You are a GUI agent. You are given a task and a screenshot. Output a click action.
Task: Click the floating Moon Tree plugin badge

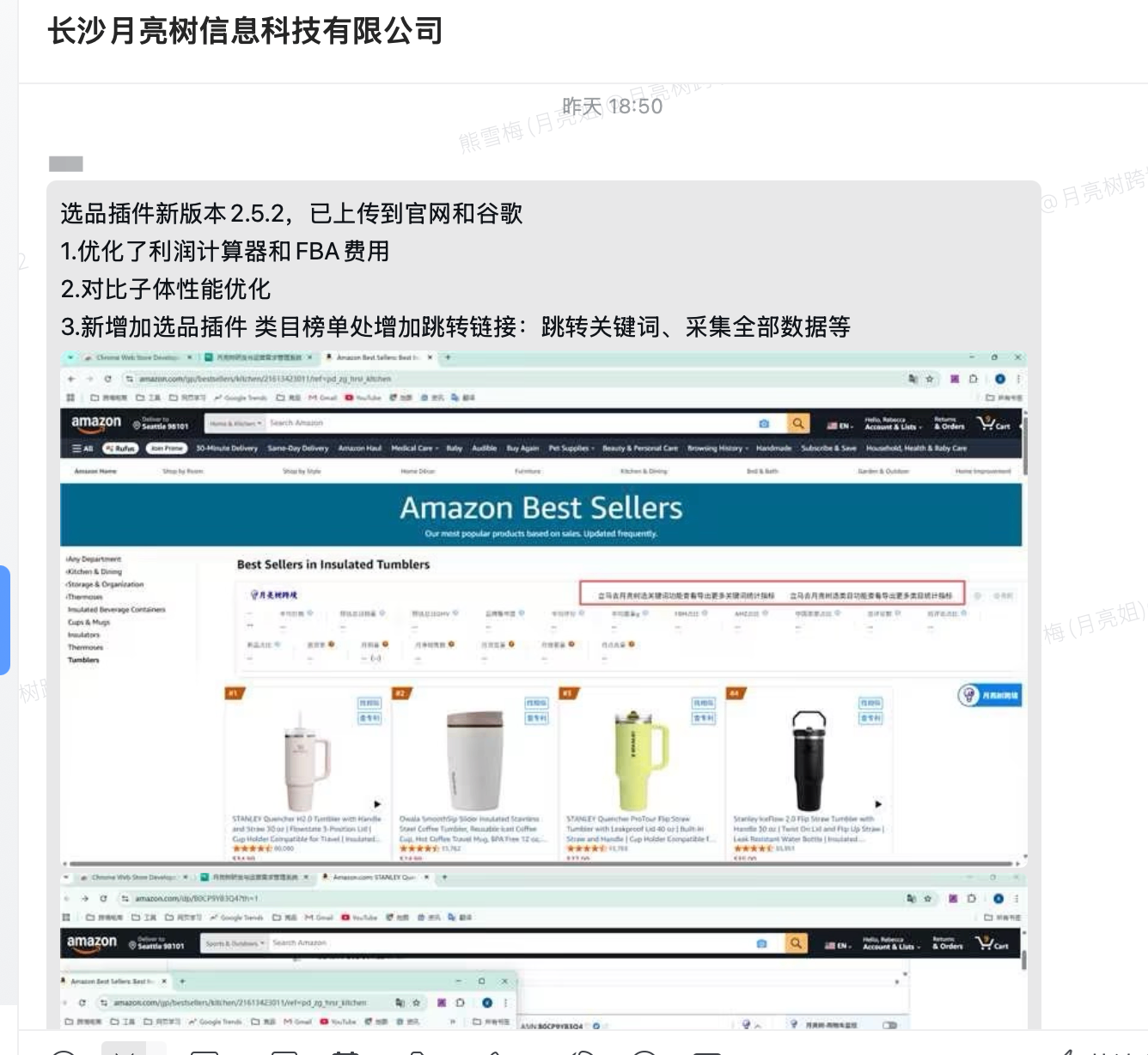(x=990, y=695)
